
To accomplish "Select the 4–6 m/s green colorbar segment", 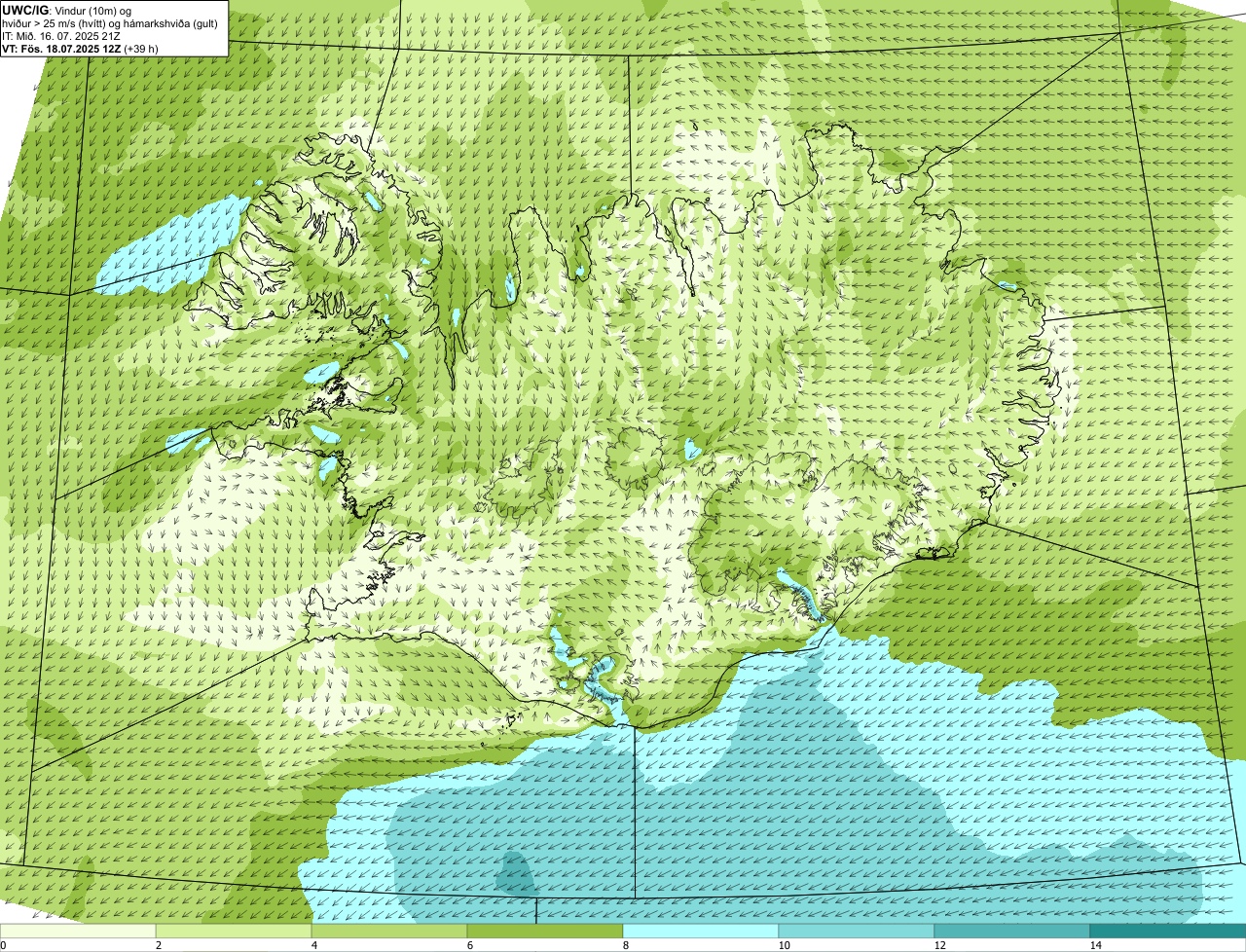I will point(389,932).
